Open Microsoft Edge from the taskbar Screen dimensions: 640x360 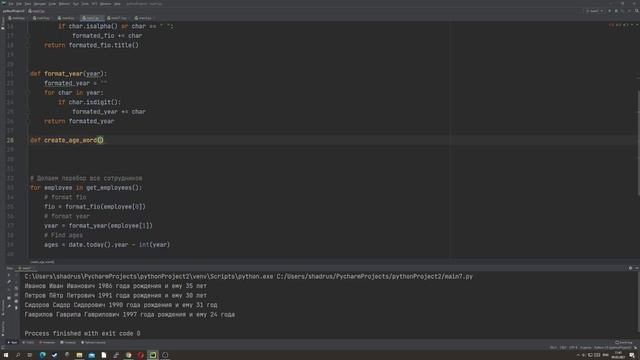click(42, 355)
